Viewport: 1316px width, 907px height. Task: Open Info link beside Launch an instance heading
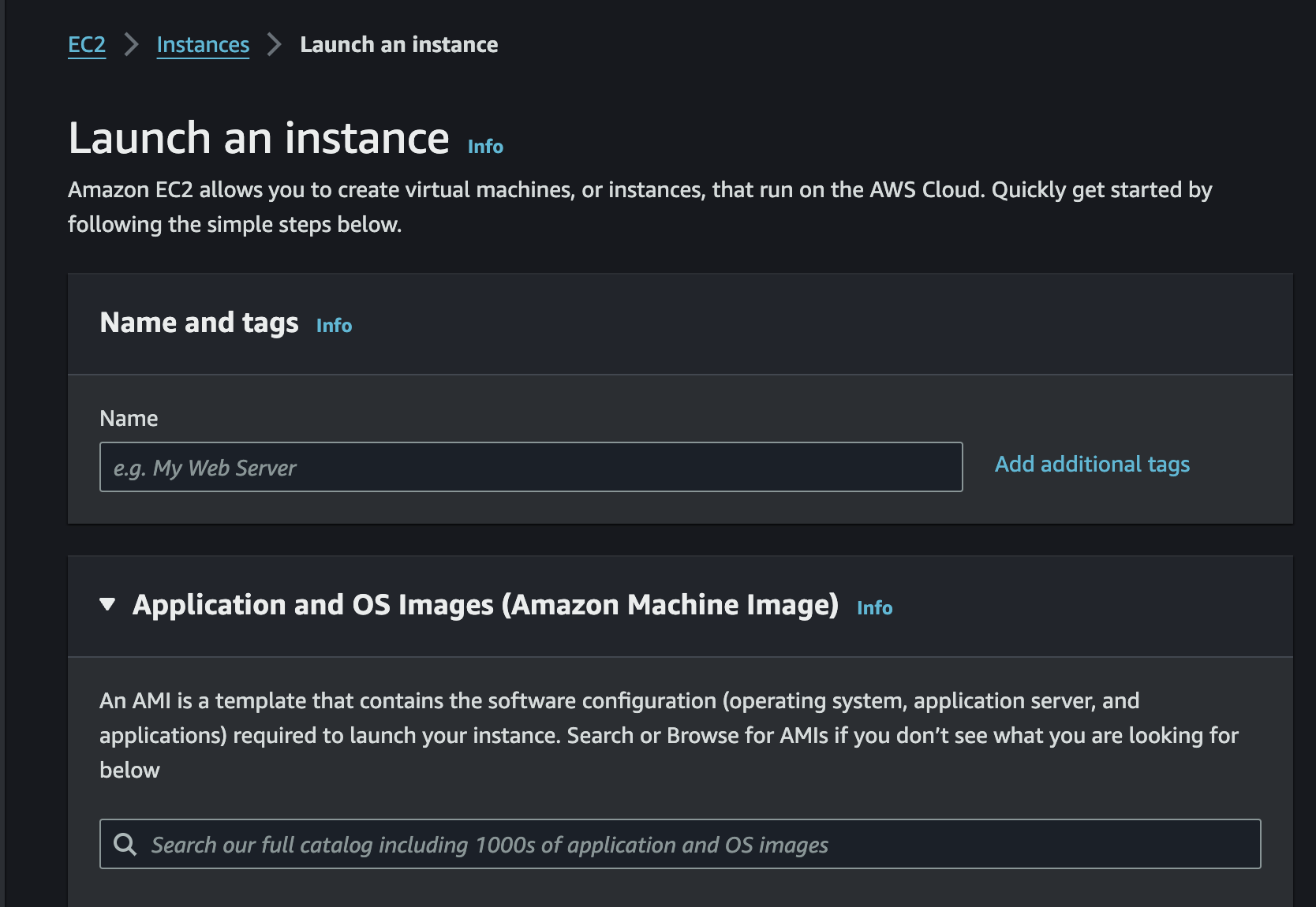485,147
